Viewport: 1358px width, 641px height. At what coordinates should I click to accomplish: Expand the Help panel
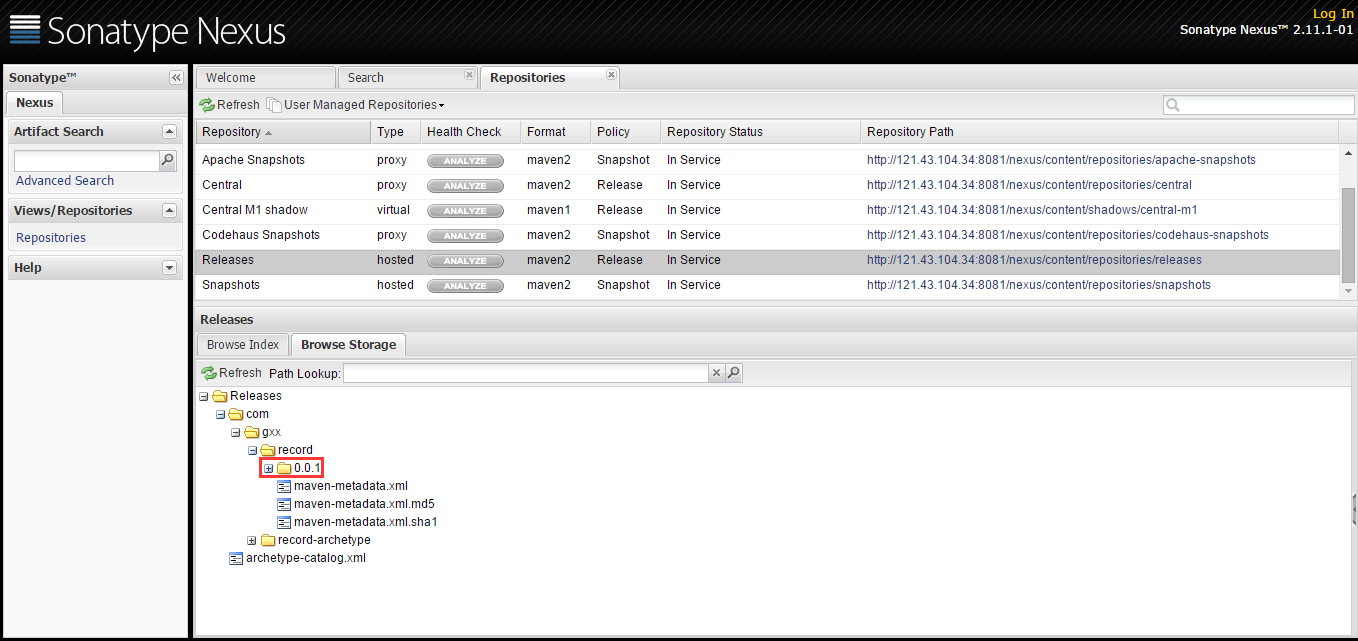click(x=169, y=267)
